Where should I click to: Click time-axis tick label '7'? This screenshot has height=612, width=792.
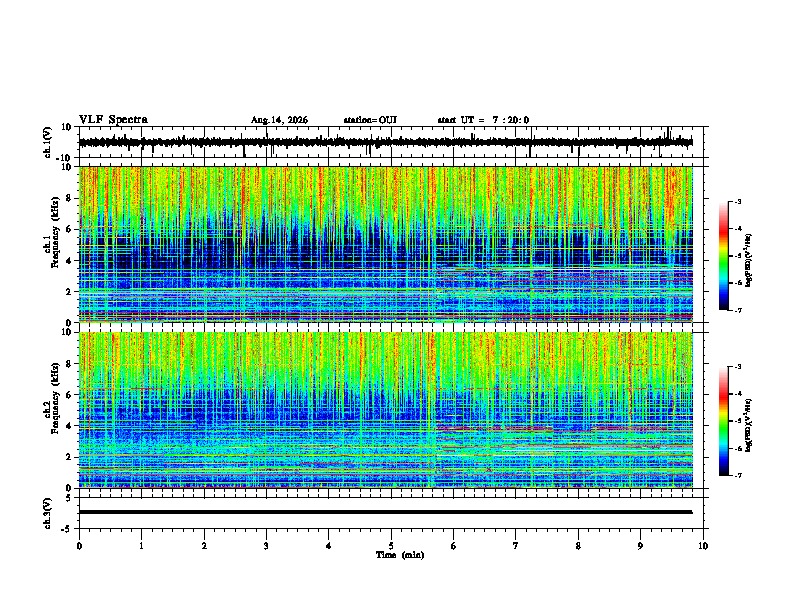click(516, 546)
